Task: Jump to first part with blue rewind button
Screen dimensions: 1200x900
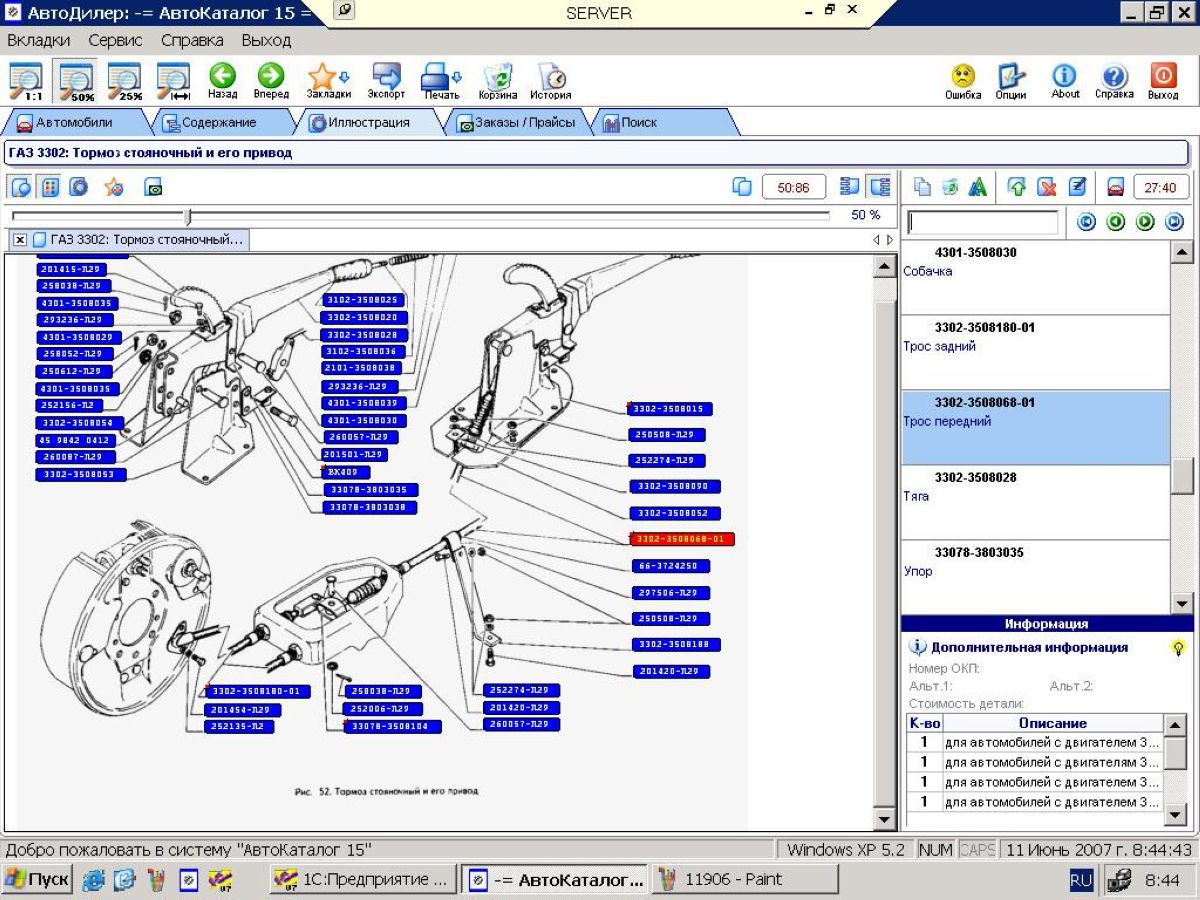Action: 1087,223
